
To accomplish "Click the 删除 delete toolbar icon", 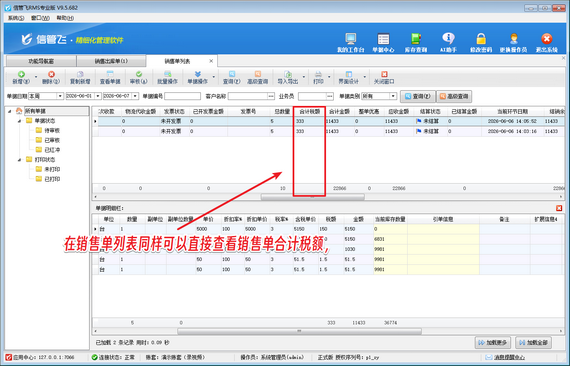I will point(51,75).
